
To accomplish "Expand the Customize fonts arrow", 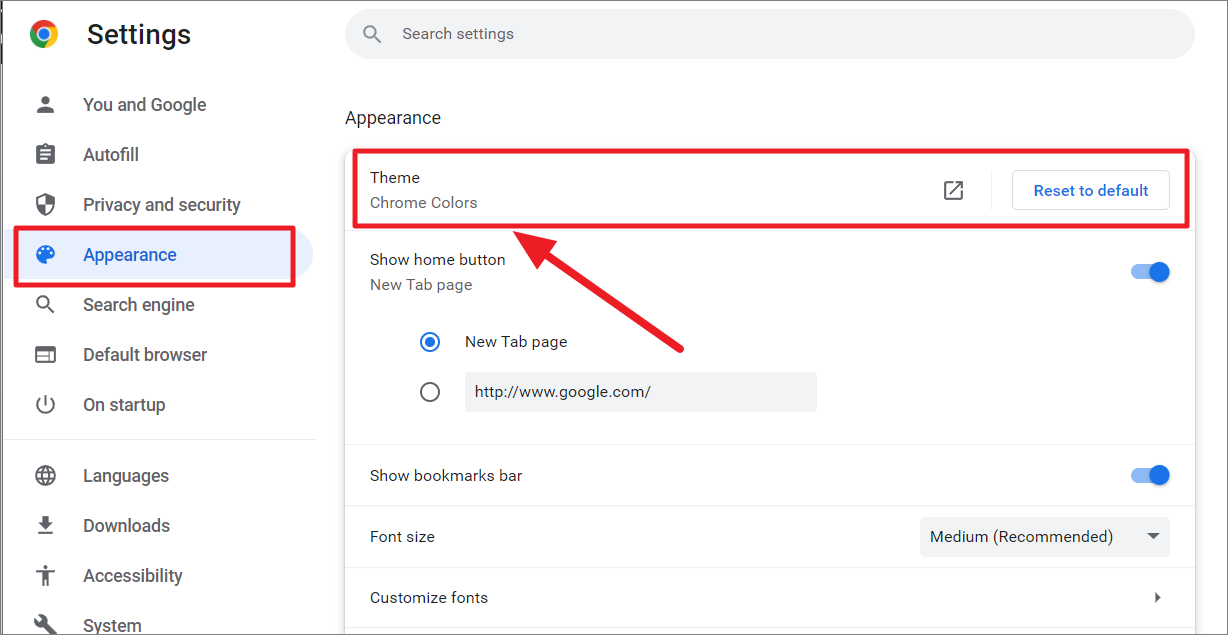I will pos(1158,598).
